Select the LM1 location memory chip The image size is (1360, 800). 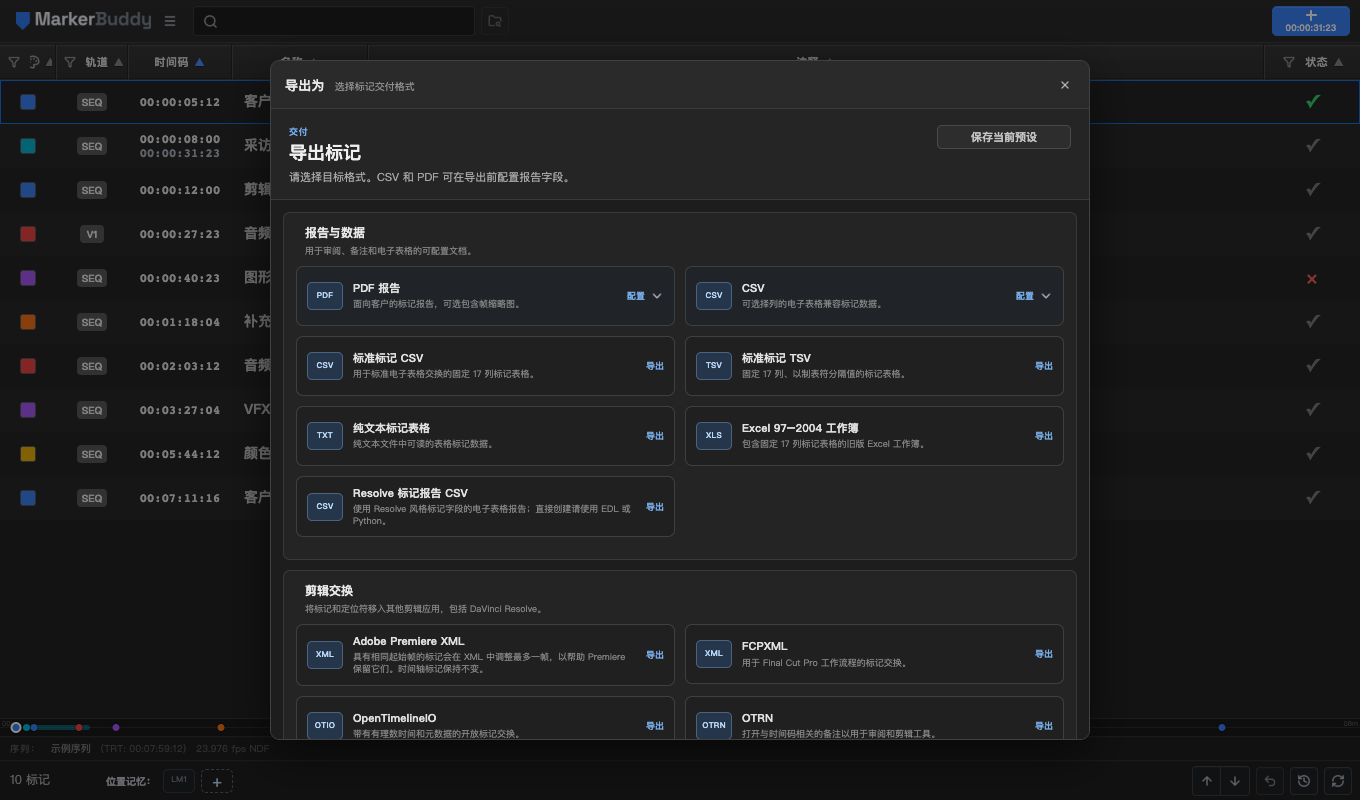[179, 780]
